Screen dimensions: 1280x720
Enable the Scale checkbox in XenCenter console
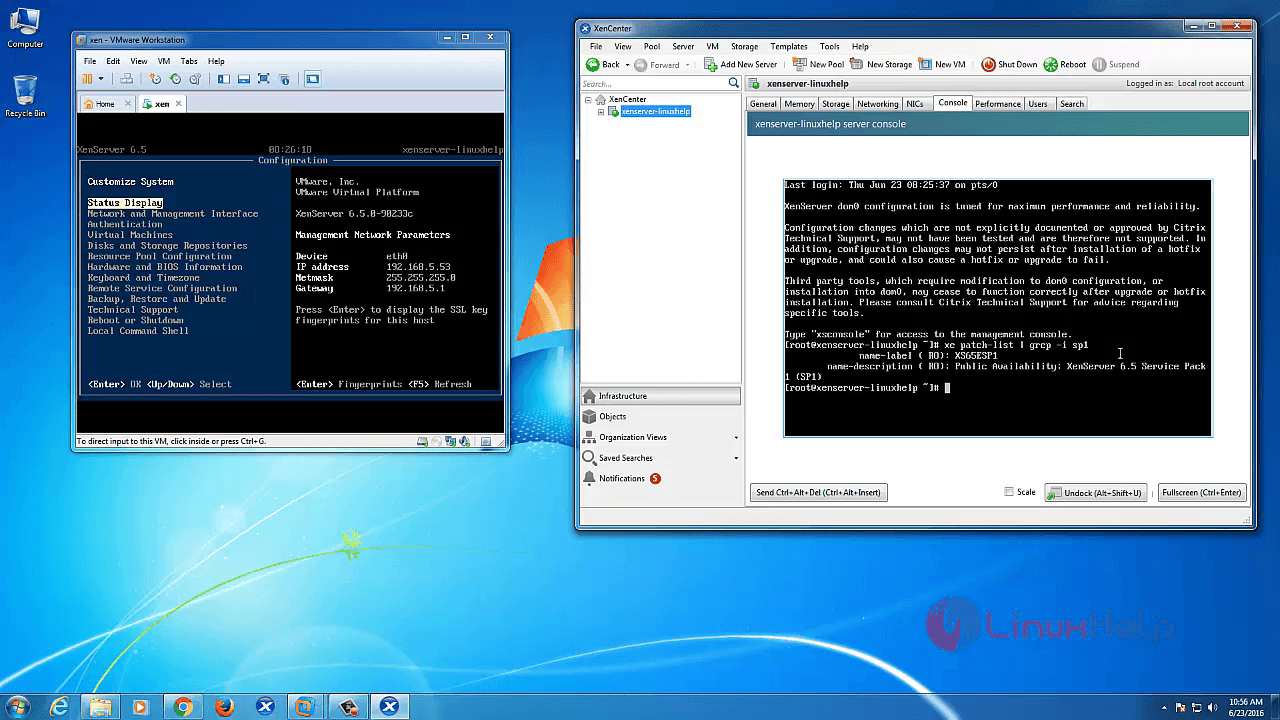point(1009,492)
